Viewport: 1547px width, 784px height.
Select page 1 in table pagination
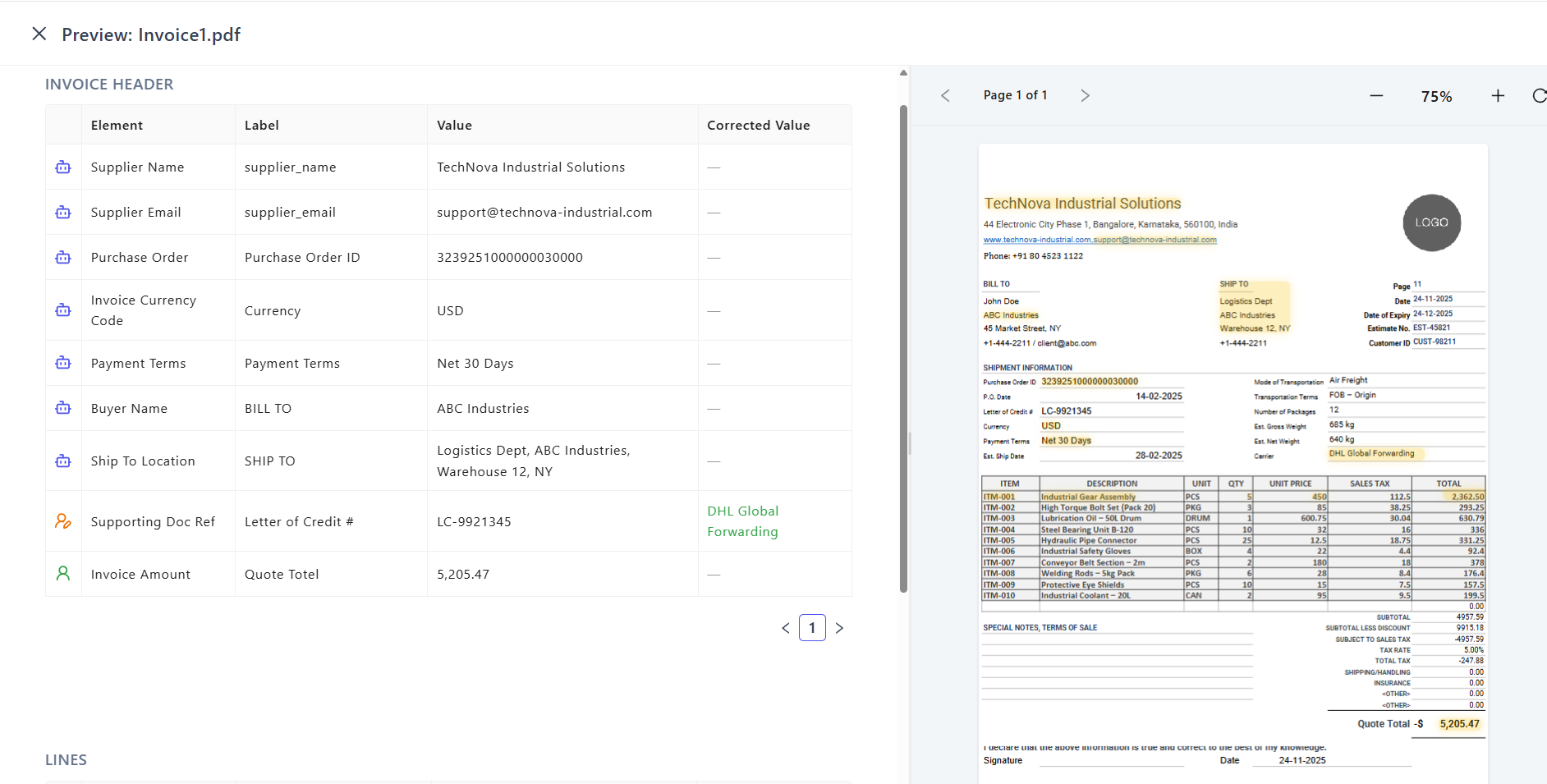[812, 628]
